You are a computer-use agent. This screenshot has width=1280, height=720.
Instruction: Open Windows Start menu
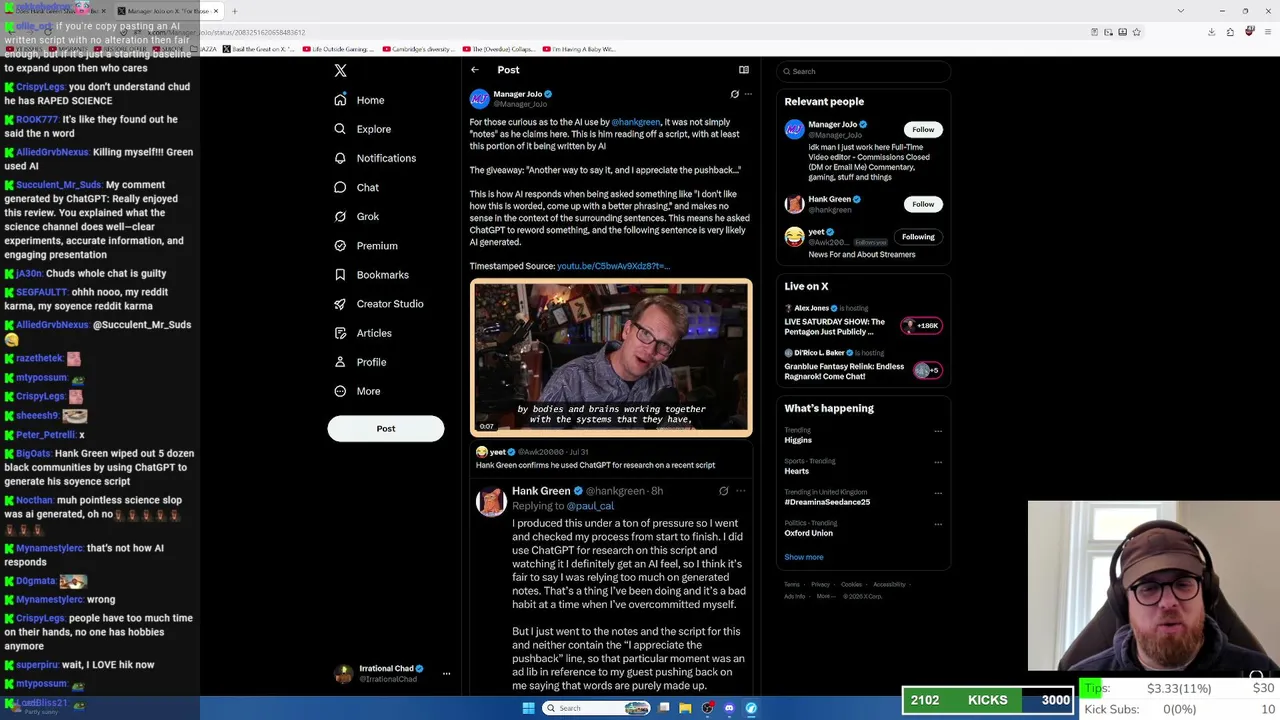528,708
